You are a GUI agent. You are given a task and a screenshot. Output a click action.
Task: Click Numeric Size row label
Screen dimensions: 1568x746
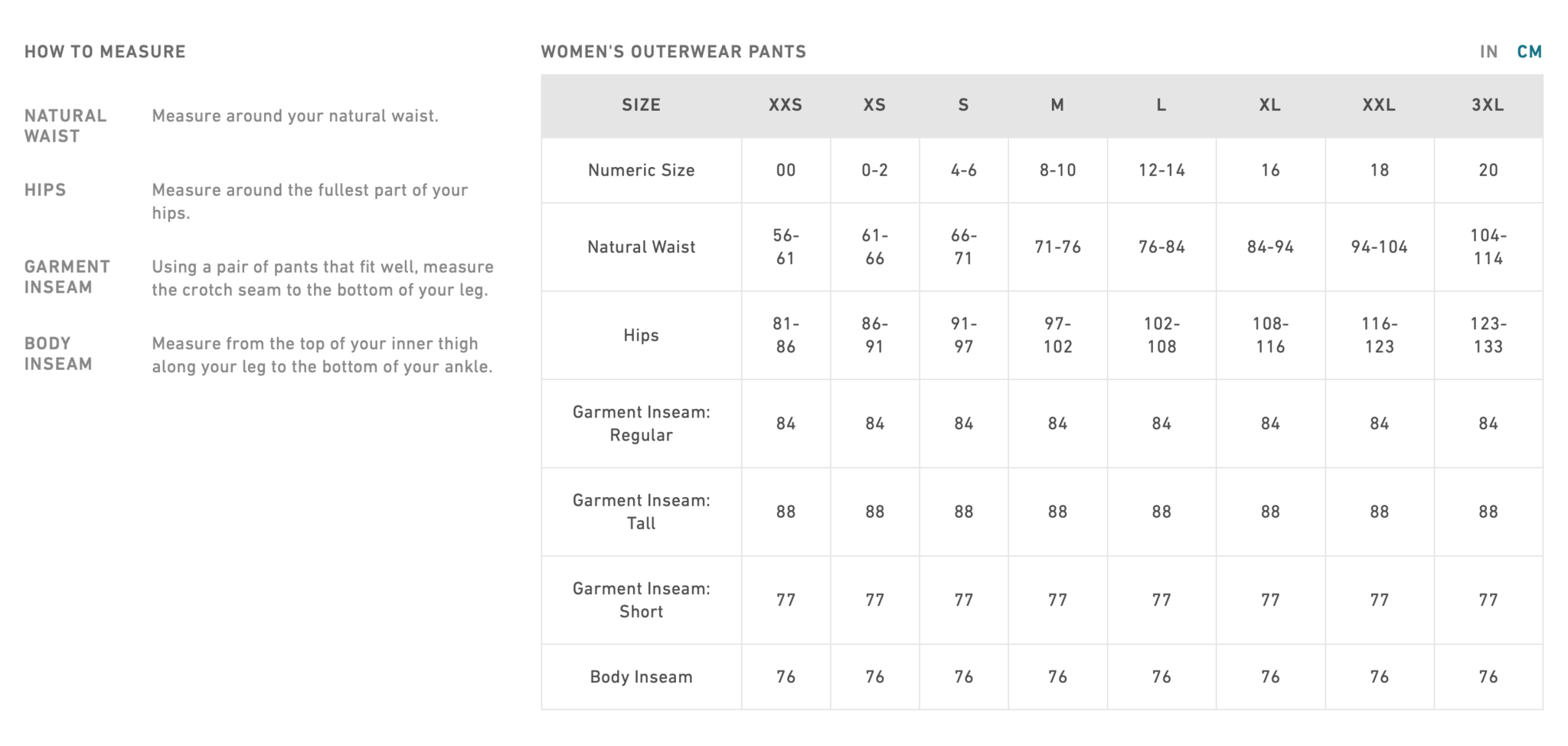click(642, 170)
